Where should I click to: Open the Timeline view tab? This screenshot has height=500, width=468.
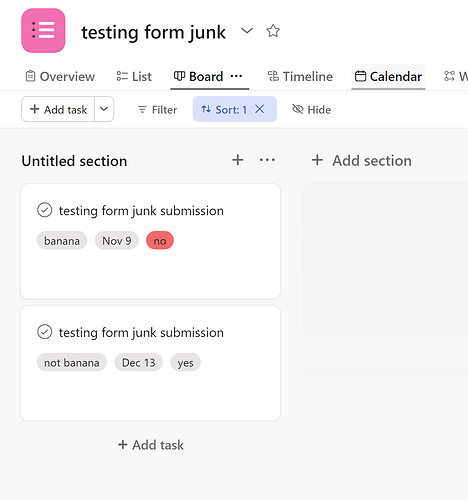pos(300,76)
